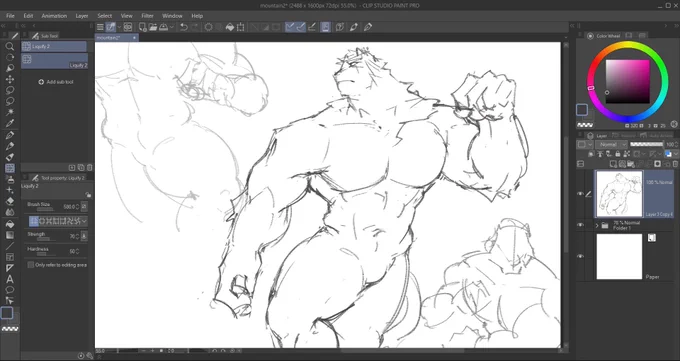Select the Balloon tool
The image size is (680, 361).
tap(10, 290)
